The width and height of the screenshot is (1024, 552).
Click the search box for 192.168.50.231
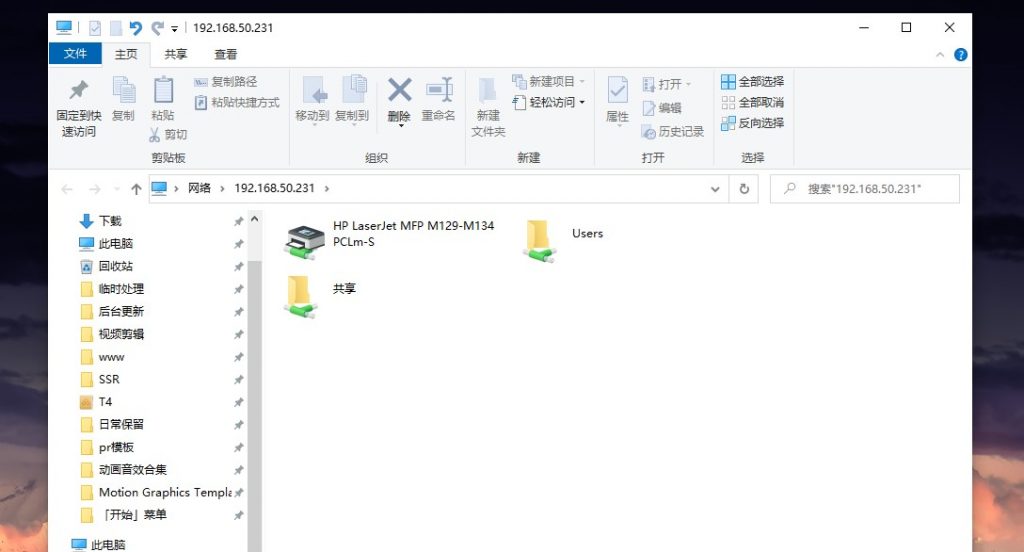pyautogui.click(x=865, y=189)
